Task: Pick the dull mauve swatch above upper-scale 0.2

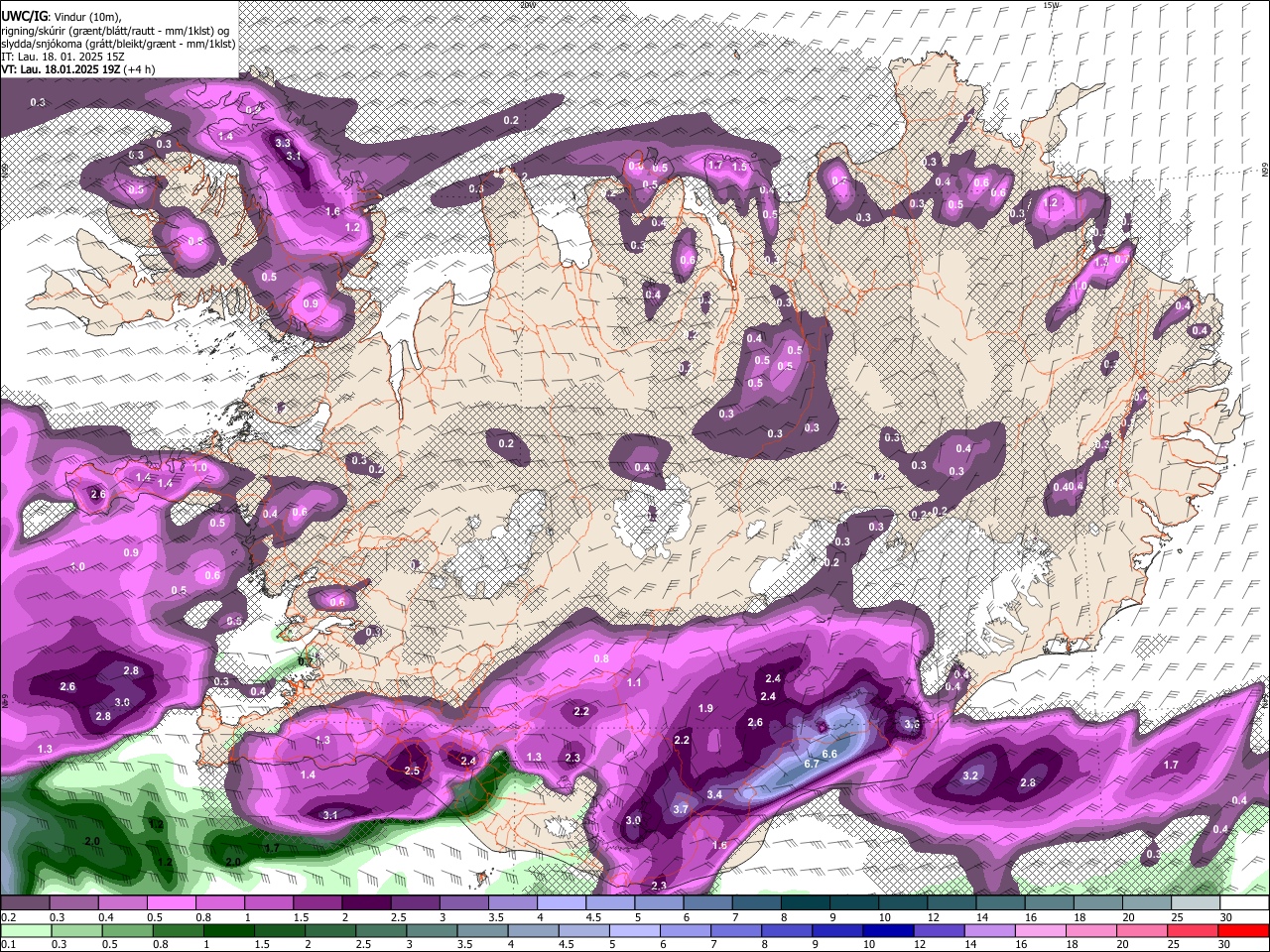Action: pos(25,903)
